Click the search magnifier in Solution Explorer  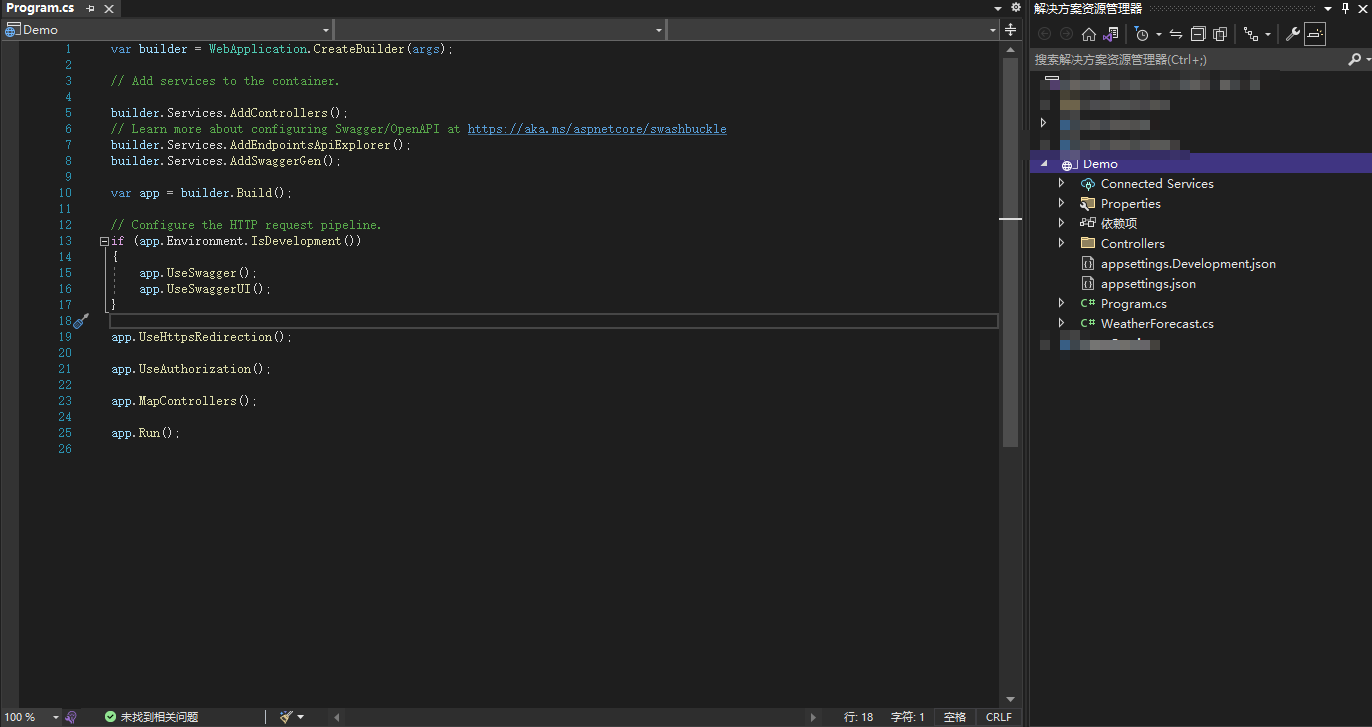pyautogui.click(x=1354, y=60)
